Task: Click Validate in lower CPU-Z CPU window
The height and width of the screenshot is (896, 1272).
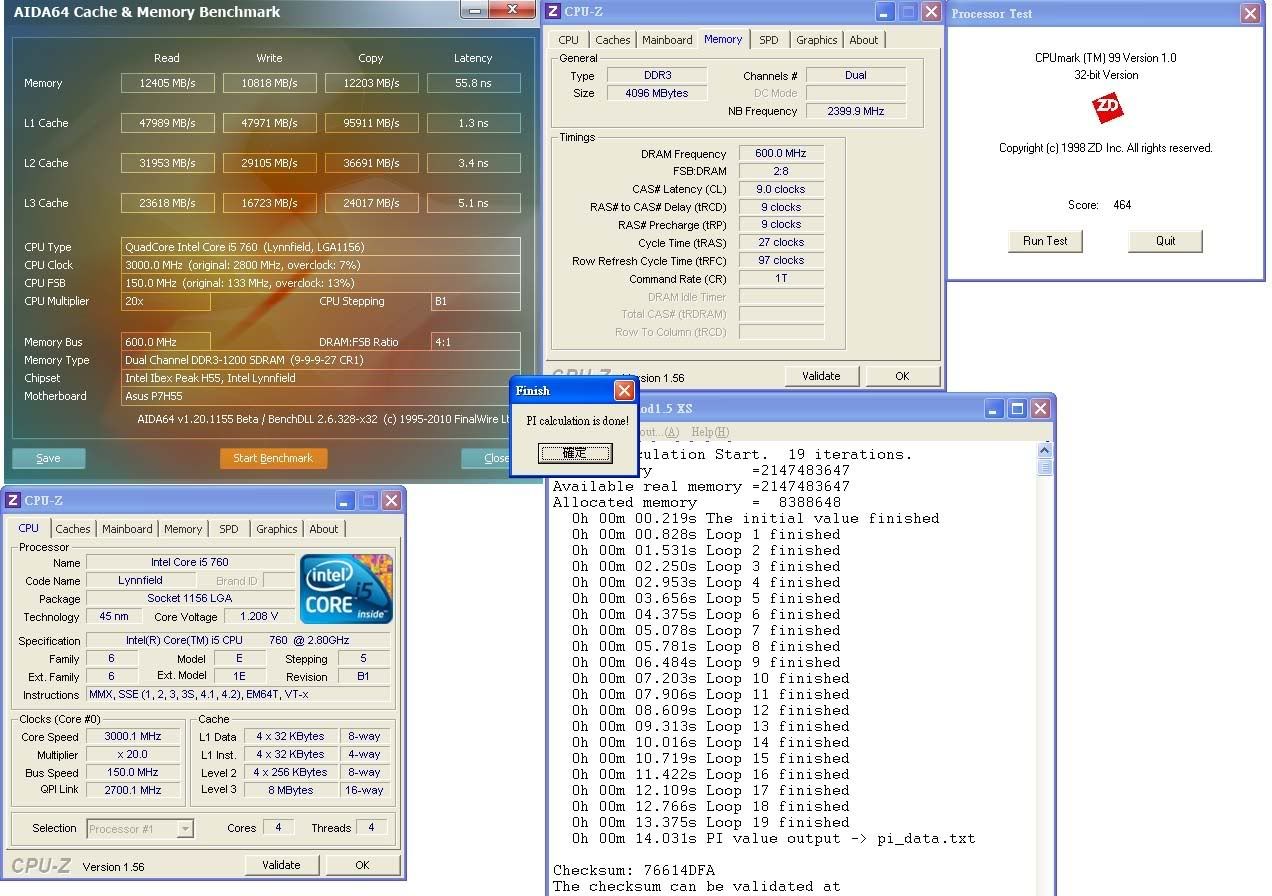Action: [281, 865]
